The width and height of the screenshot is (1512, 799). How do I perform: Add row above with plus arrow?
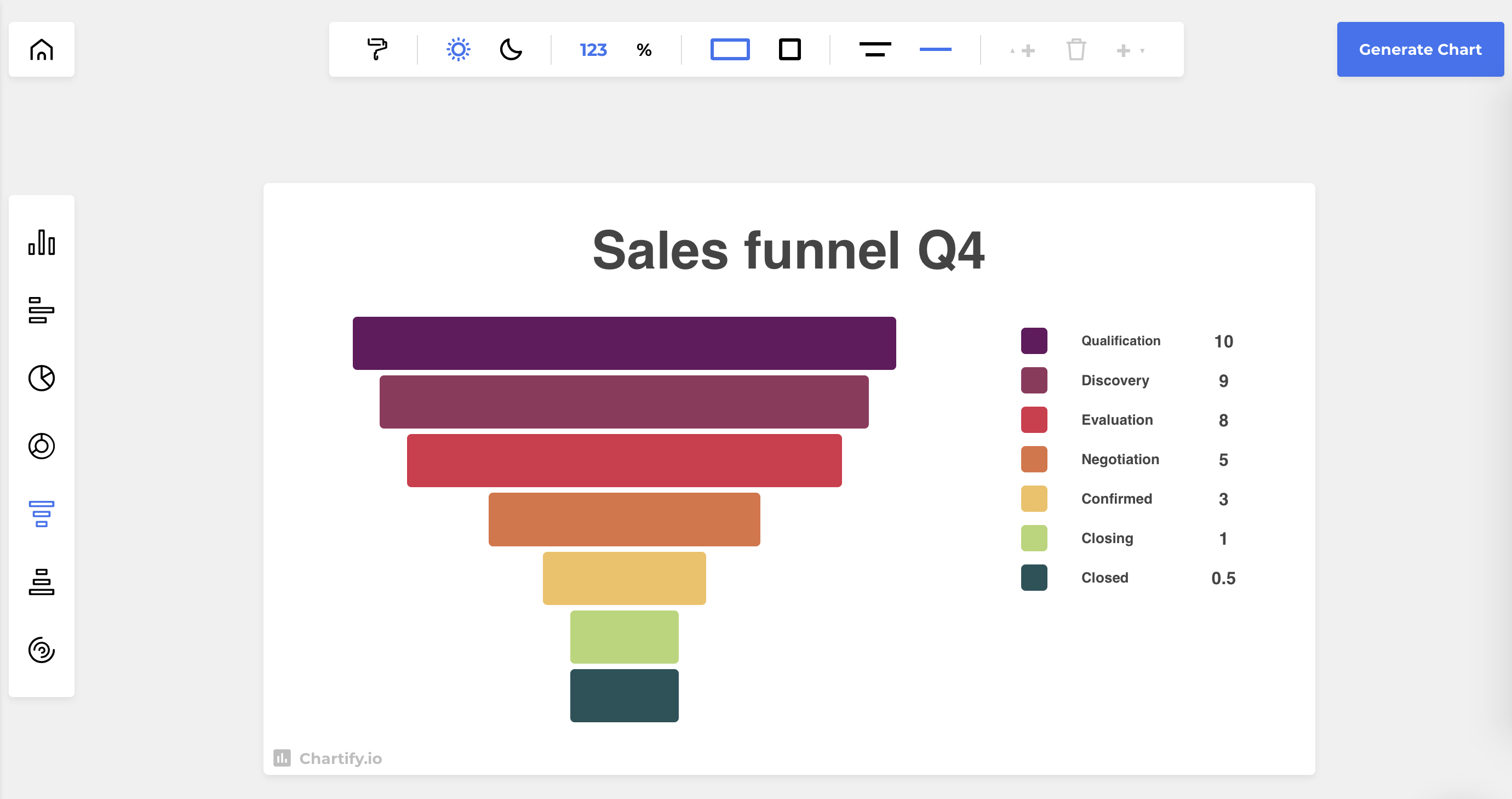point(1023,50)
